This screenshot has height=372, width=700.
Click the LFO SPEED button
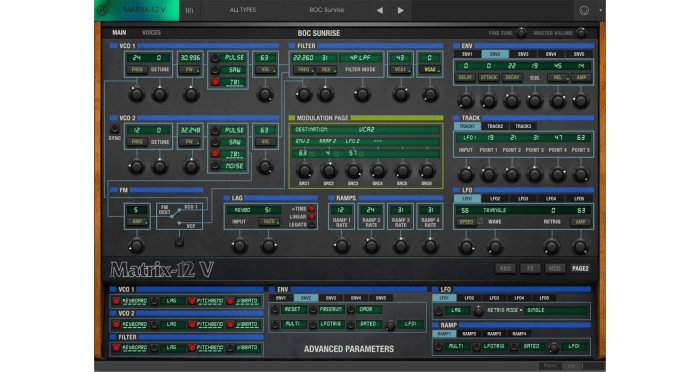[466, 222]
